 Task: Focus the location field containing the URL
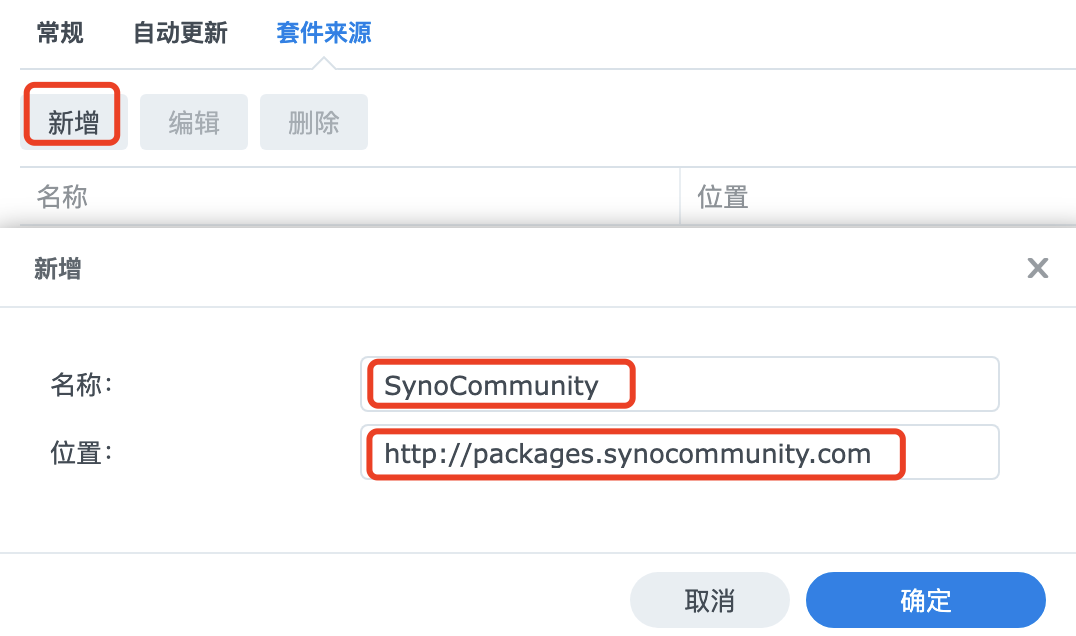(x=627, y=454)
